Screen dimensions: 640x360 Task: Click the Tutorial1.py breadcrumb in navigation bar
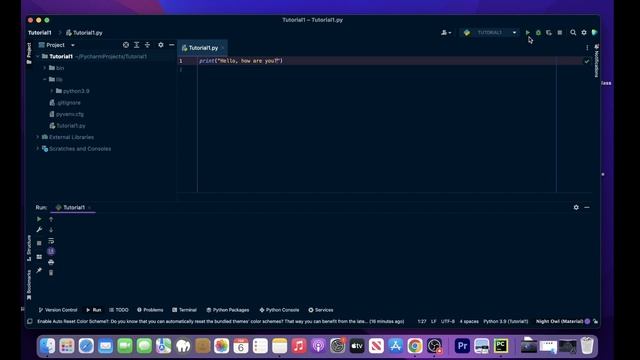[84, 33]
